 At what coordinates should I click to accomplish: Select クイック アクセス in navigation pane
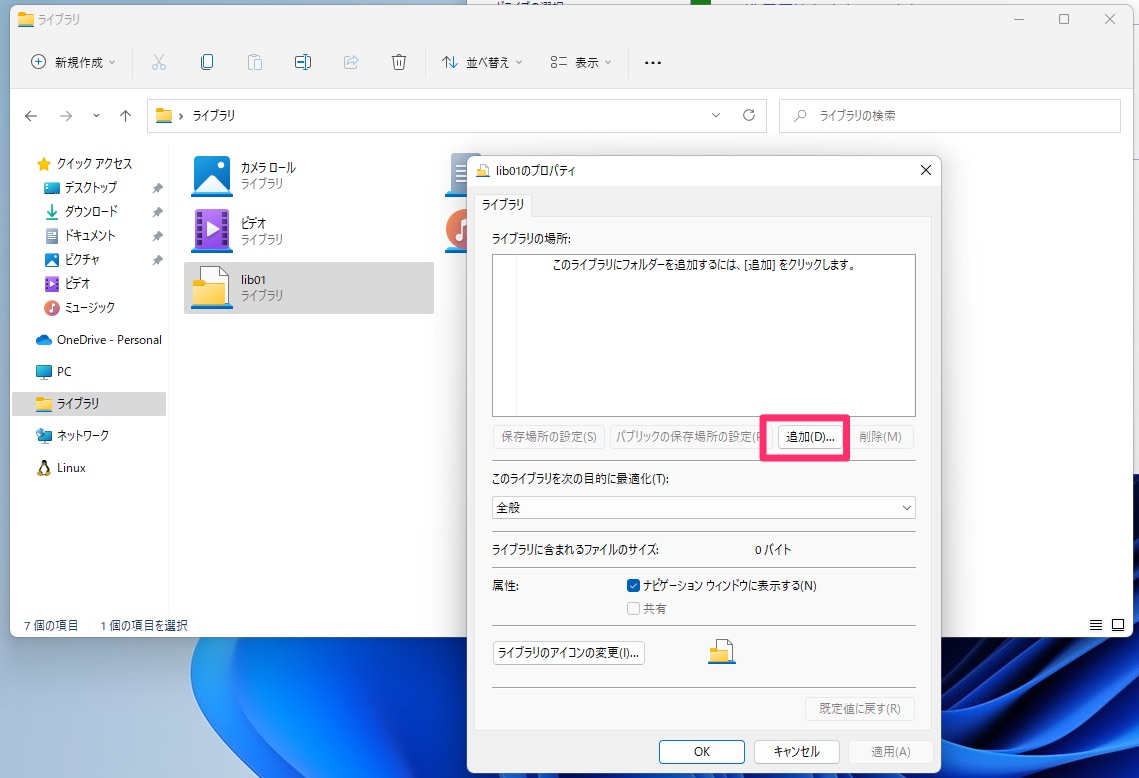tap(94, 163)
